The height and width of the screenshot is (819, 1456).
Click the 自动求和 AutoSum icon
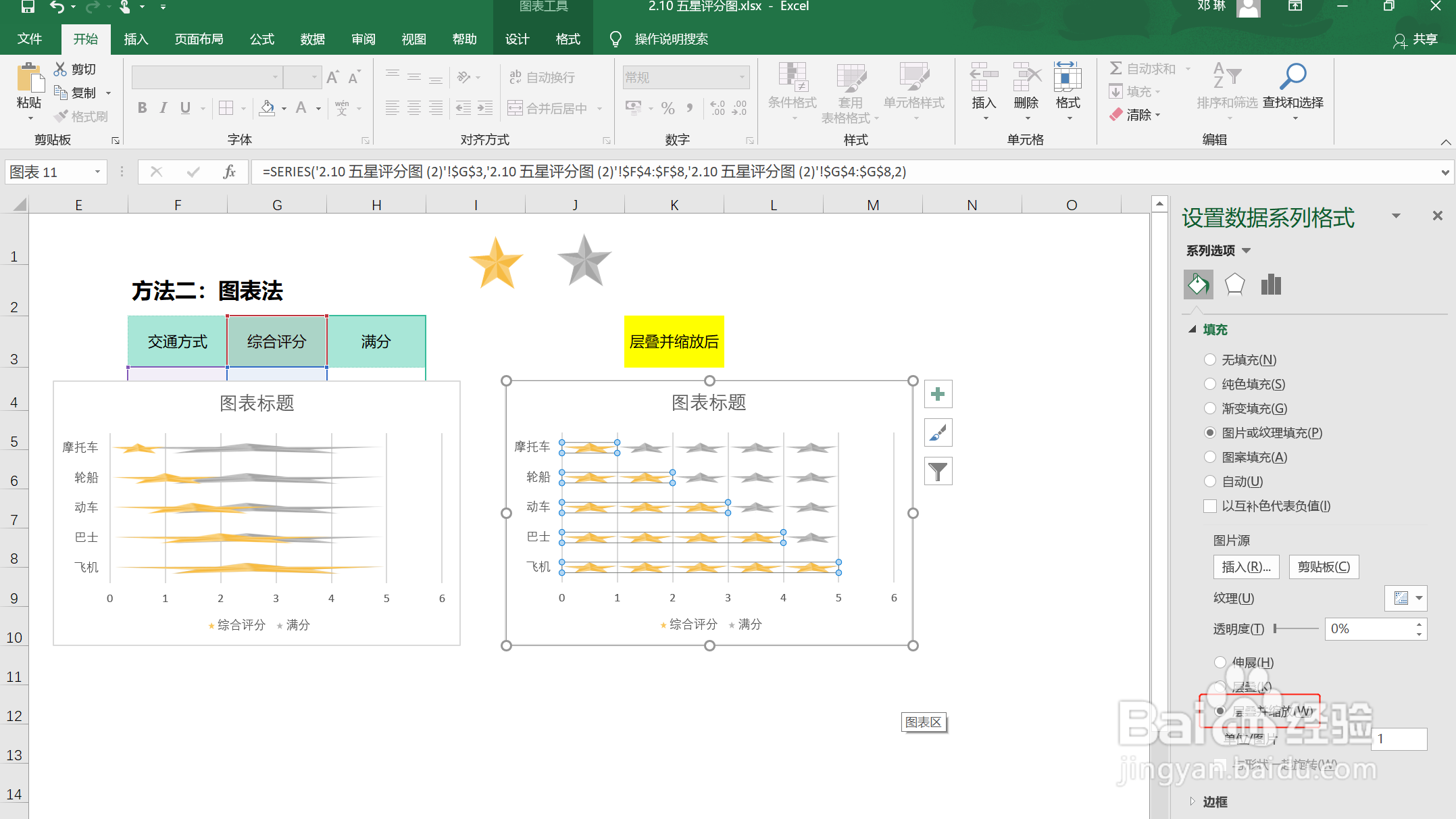click(1116, 68)
